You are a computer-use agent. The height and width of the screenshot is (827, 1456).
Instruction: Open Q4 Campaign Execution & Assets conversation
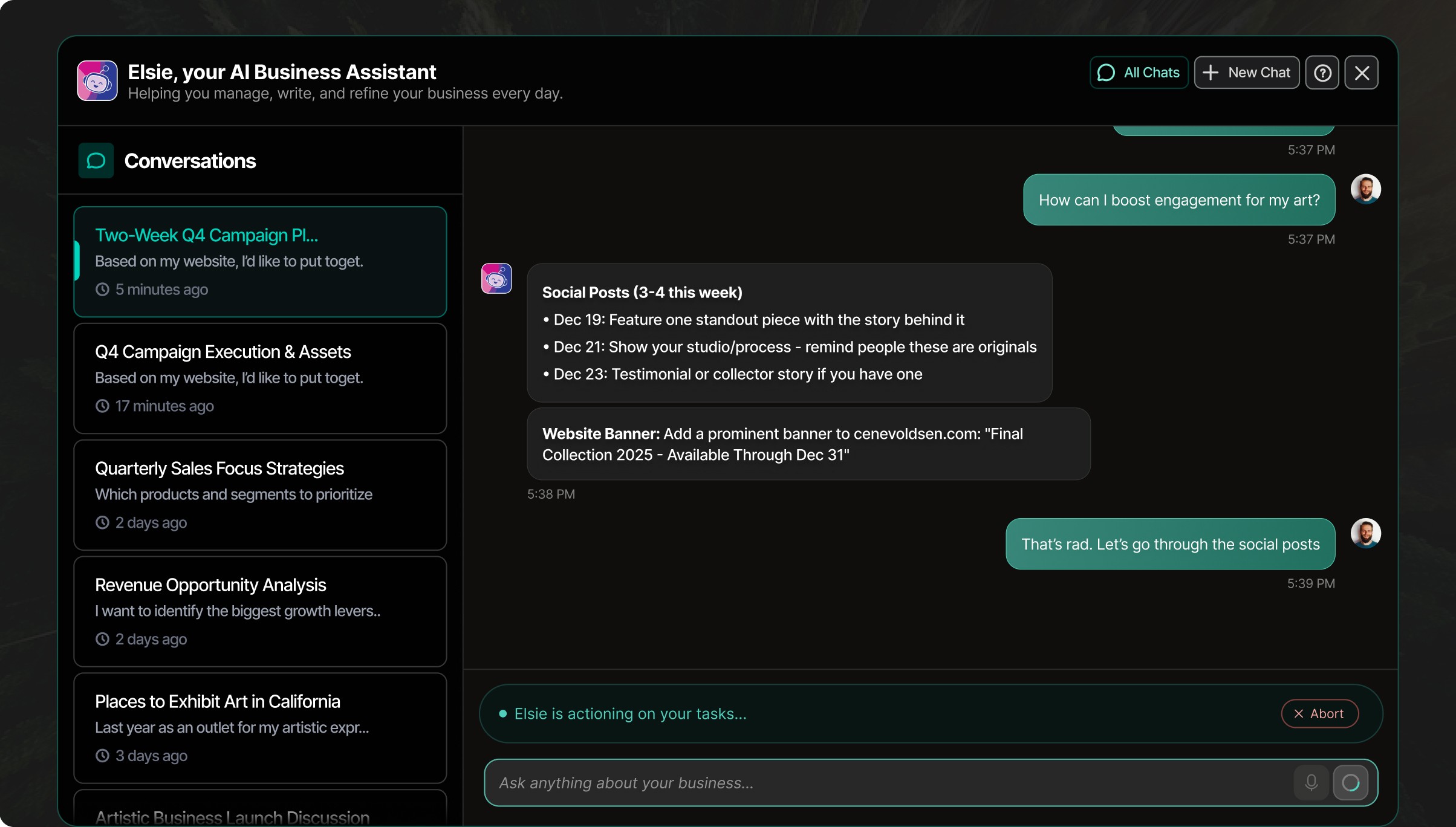(x=260, y=378)
